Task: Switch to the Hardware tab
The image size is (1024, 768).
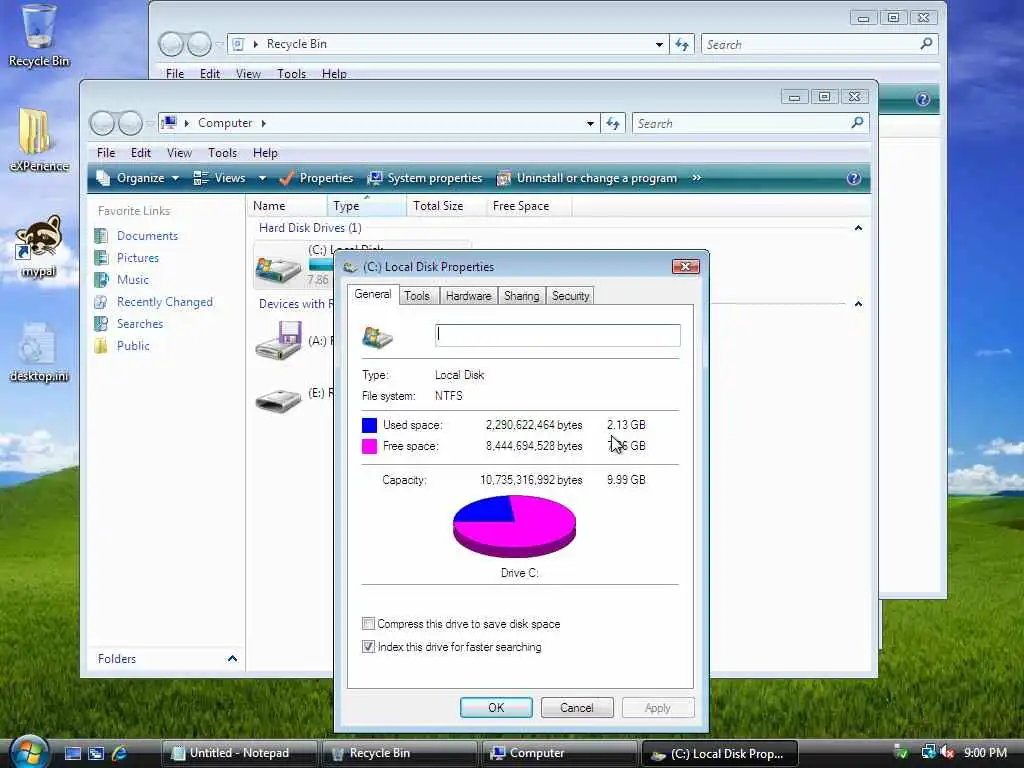Action: pos(468,296)
